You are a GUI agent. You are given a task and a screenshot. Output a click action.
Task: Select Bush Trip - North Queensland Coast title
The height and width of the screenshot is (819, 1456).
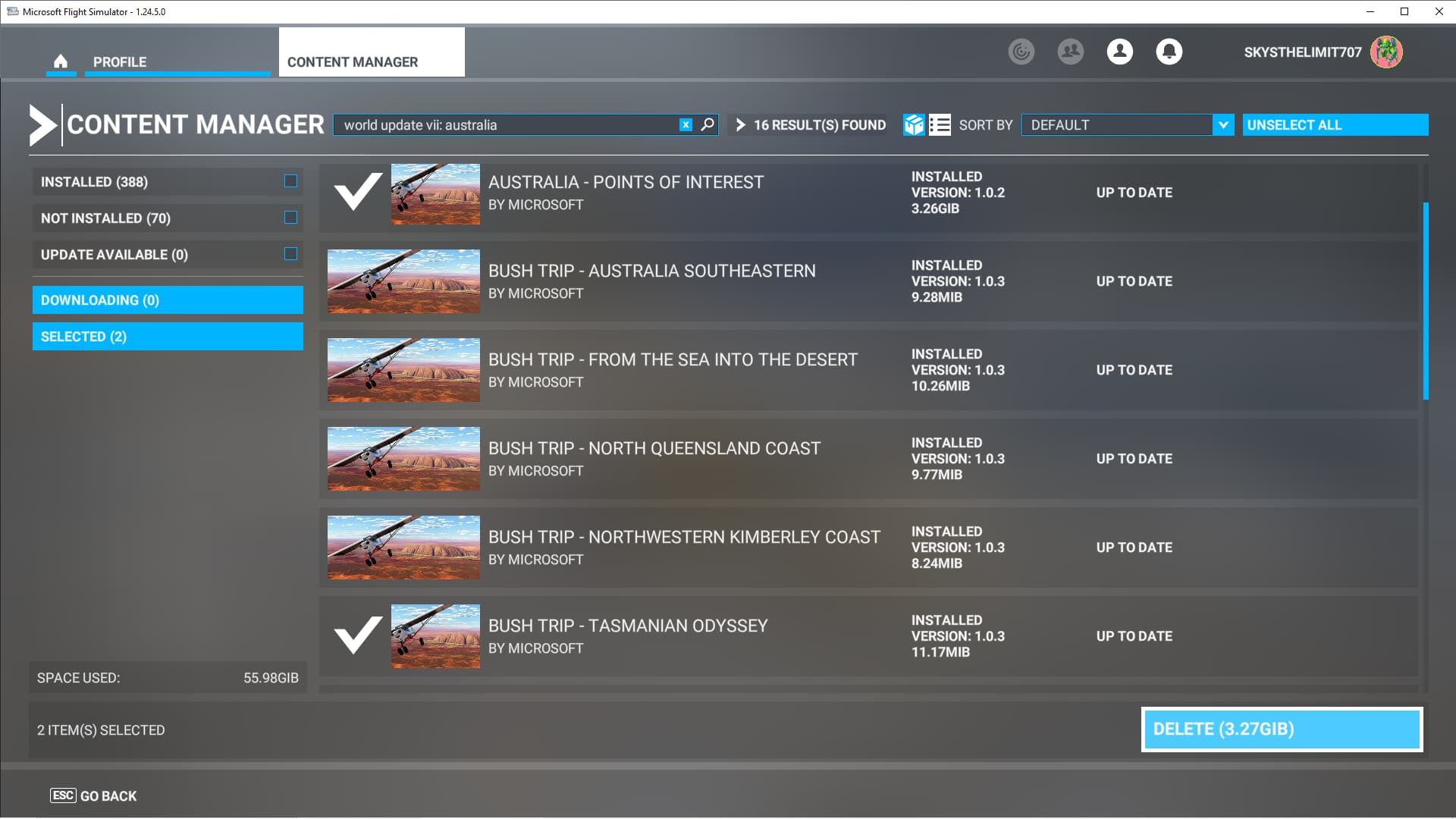tap(654, 449)
